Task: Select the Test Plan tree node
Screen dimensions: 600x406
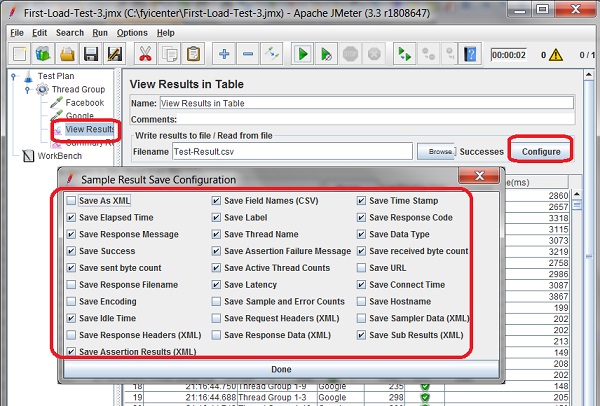Action: [56, 76]
